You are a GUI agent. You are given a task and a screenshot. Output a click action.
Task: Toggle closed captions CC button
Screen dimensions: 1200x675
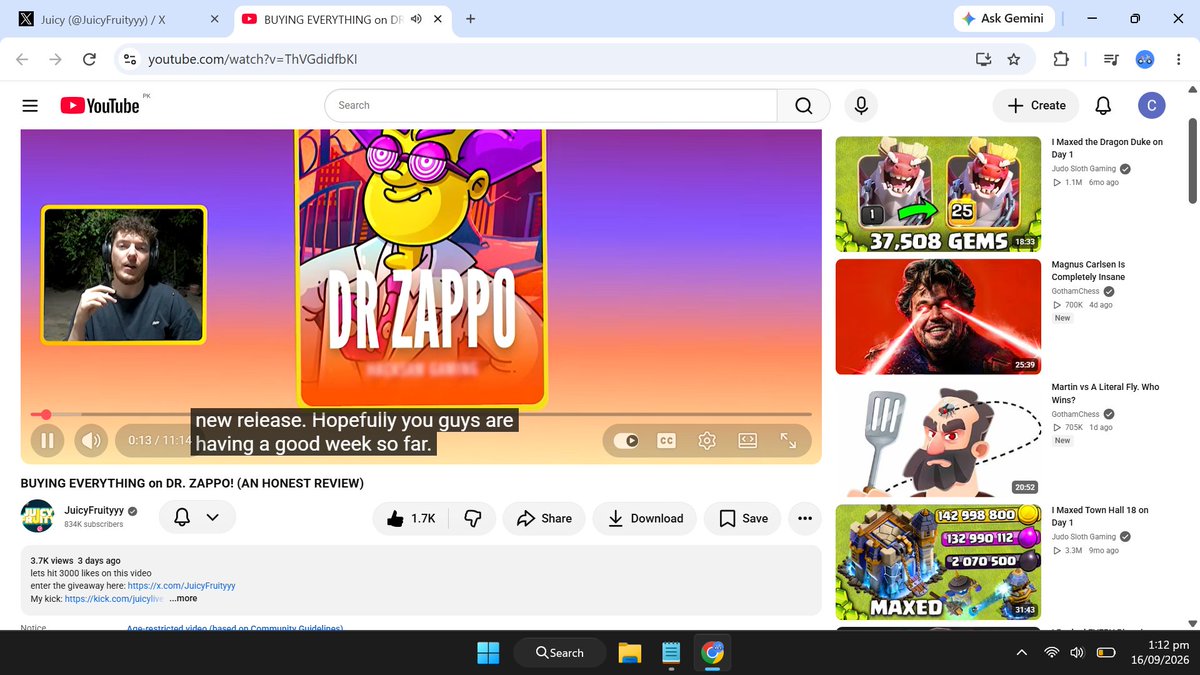[667, 440]
